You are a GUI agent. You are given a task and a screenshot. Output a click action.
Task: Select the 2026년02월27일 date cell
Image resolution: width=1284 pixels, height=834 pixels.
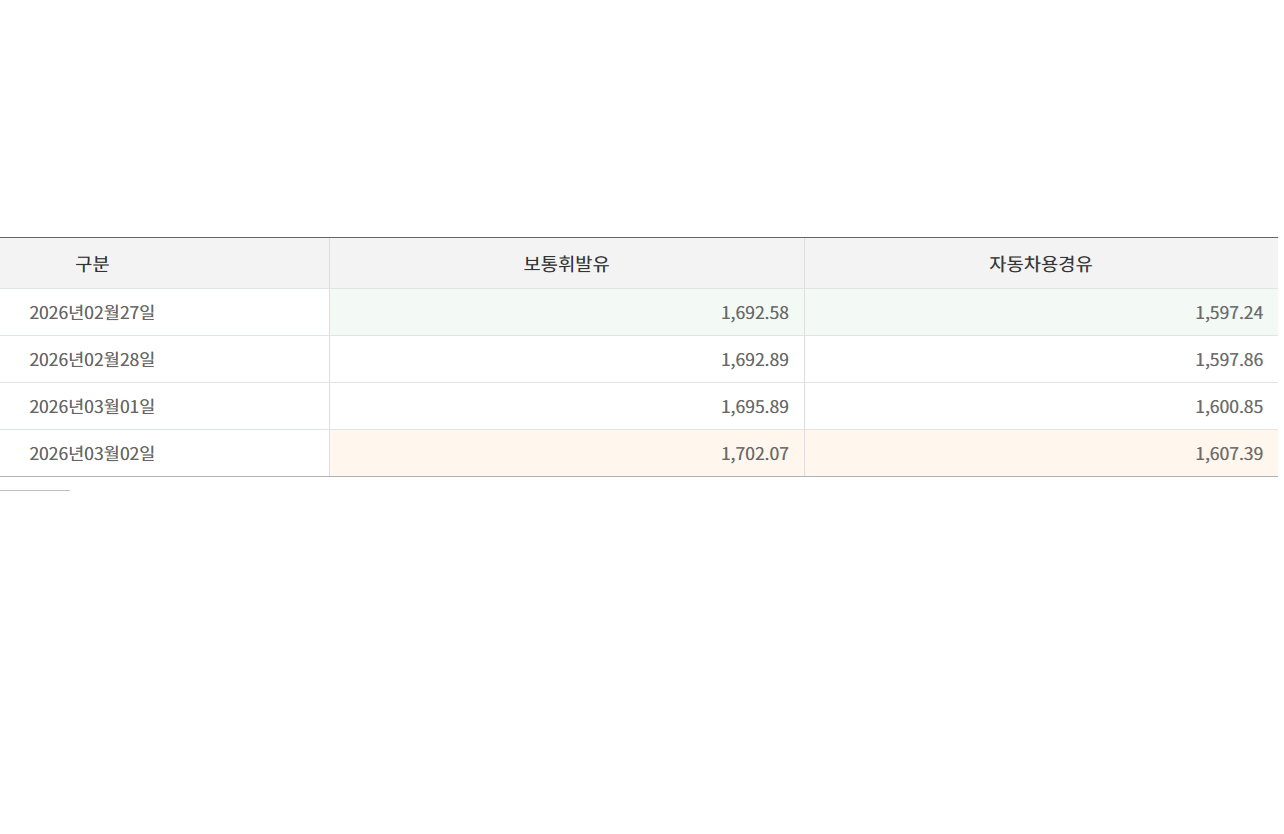(92, 312)
